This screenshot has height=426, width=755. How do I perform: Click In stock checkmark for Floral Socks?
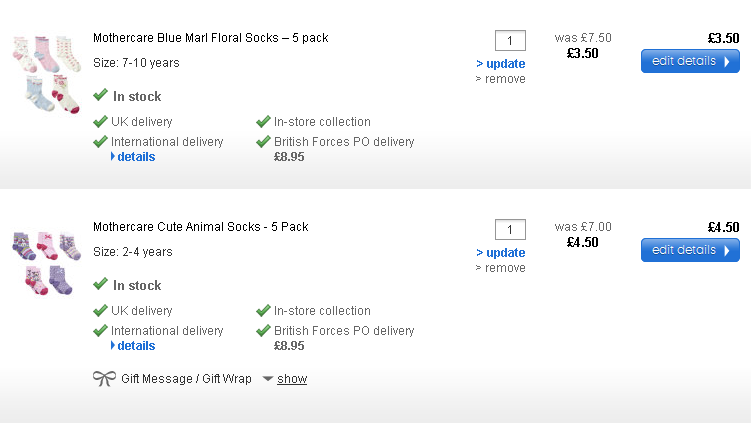coord(100,96)
